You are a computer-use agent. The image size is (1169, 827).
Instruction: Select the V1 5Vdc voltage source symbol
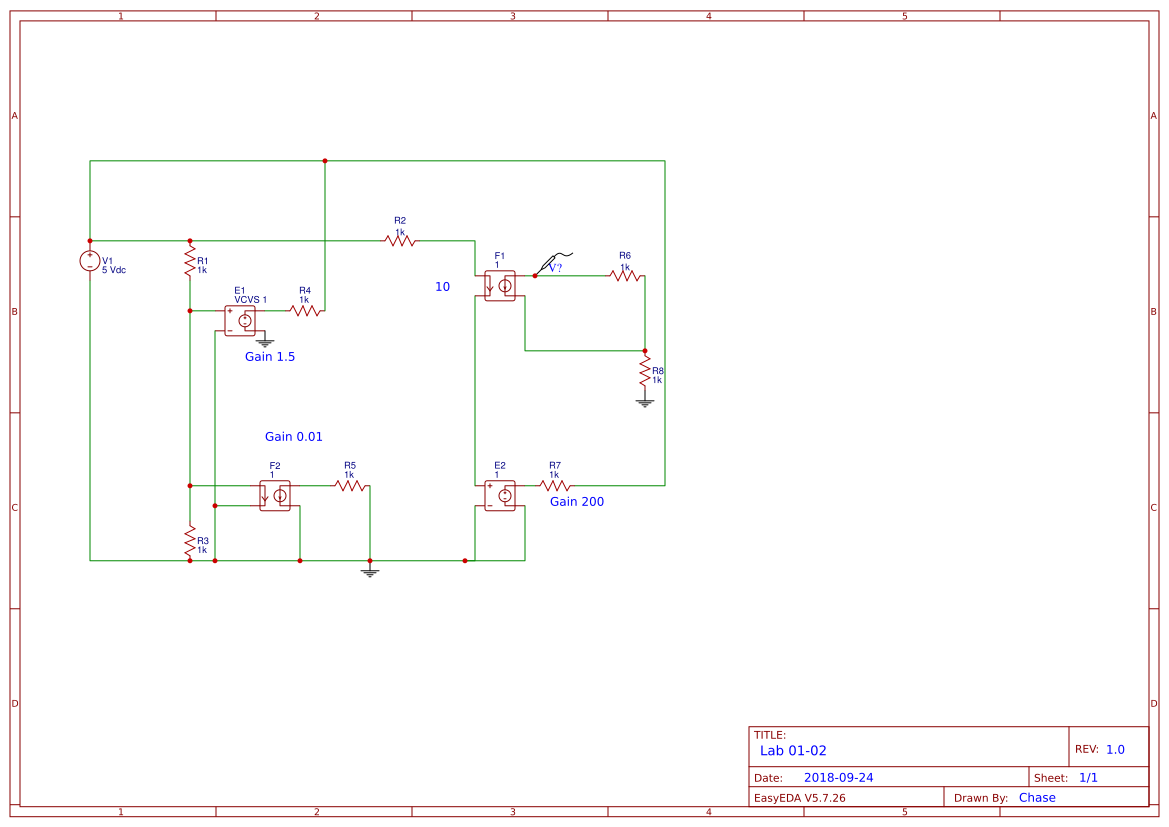[x=89, y=262]
